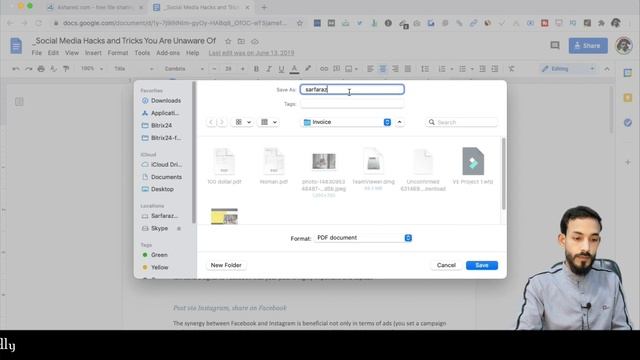Screen dimensions: 640x360
Task: Open the Help menu in Docs
Action: pos(193,53)
